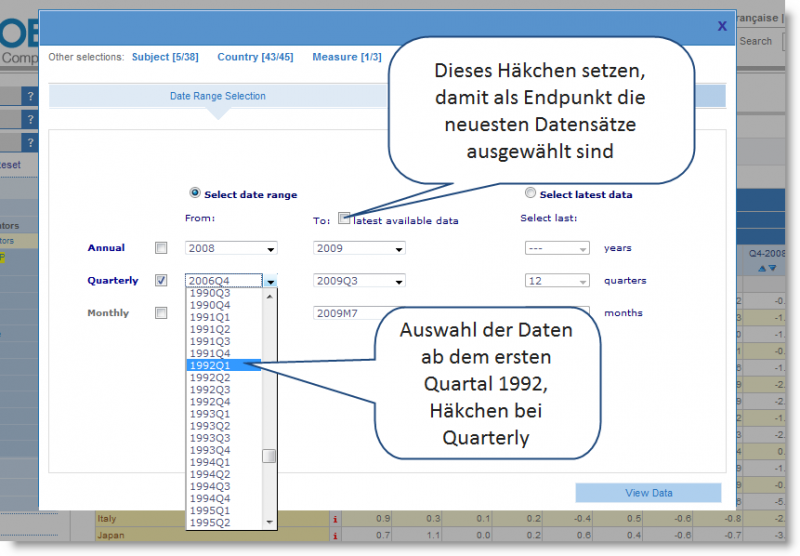Open the Annual 'From' dropdown showing 2008

(x=231, y=248)
